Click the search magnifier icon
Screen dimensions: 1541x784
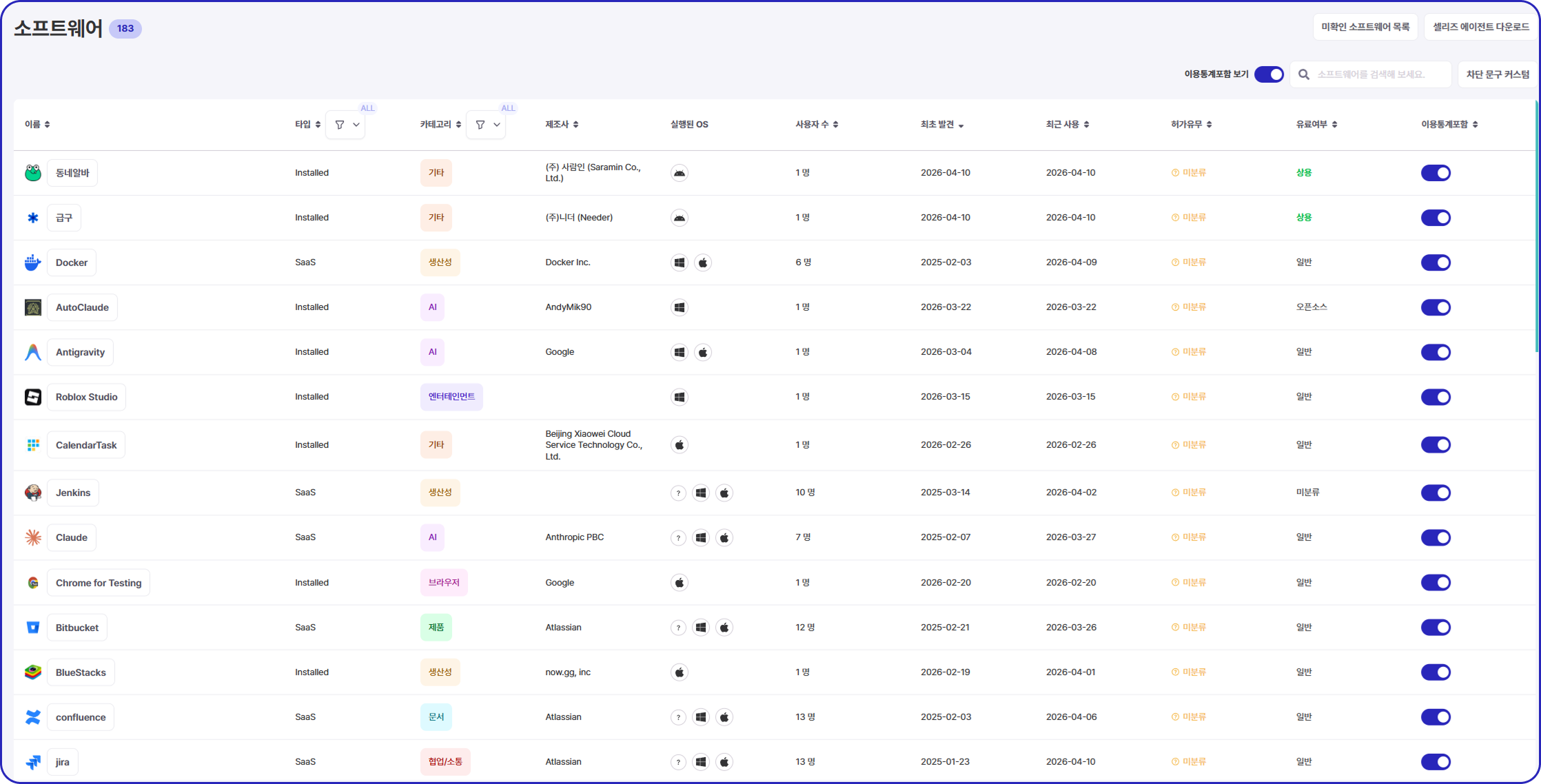pyautogui.click(x=1303, y=74)
